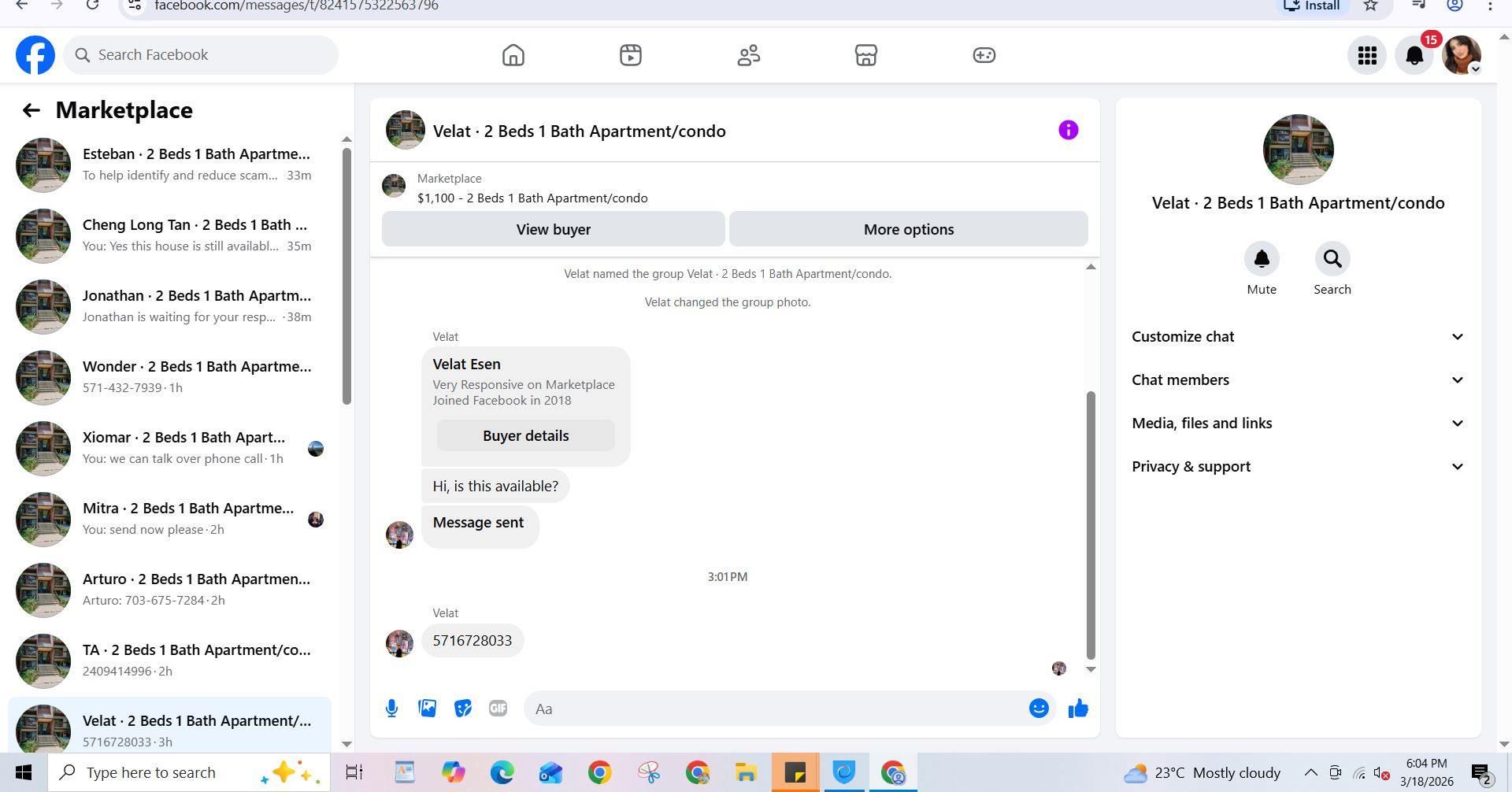Go back using Marketplace back arrow
The image size is (1512, 792).
(x=31, y=110)
